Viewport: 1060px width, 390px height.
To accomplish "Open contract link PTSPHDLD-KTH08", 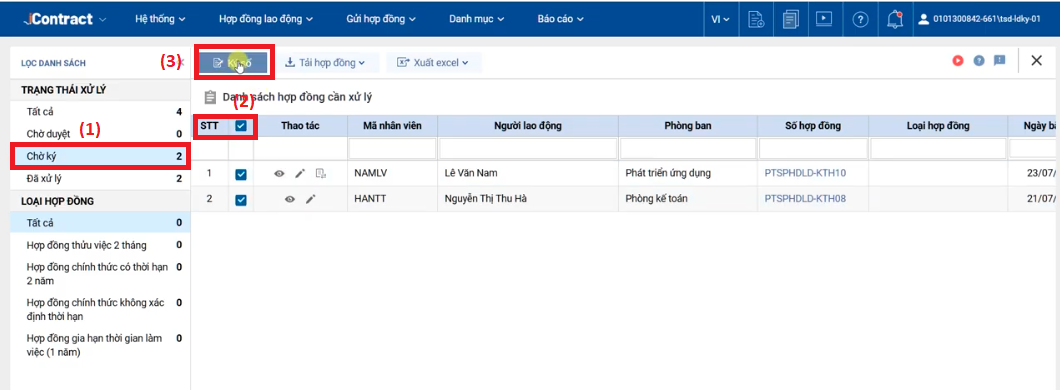I will point(805,199).
